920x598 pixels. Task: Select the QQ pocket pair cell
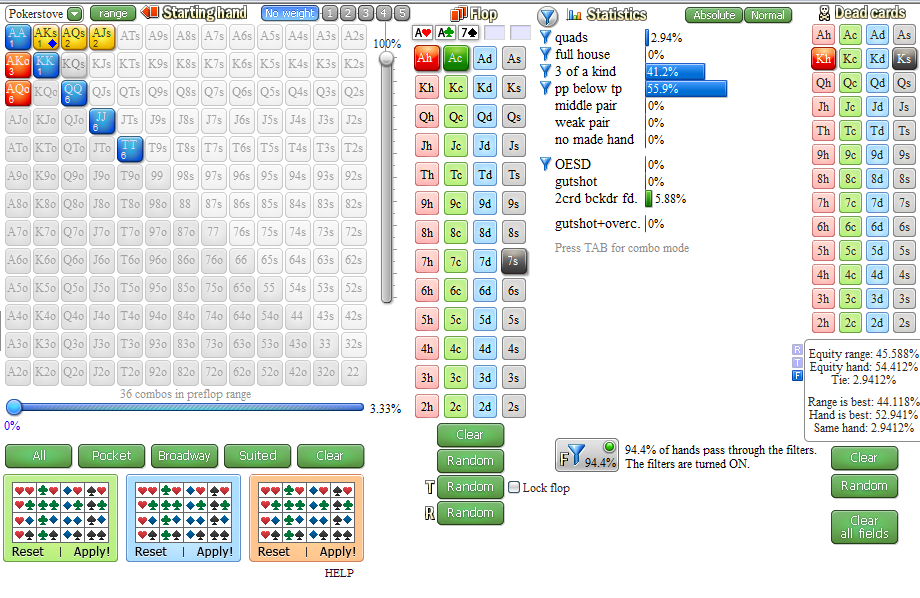tap(73, 93)
